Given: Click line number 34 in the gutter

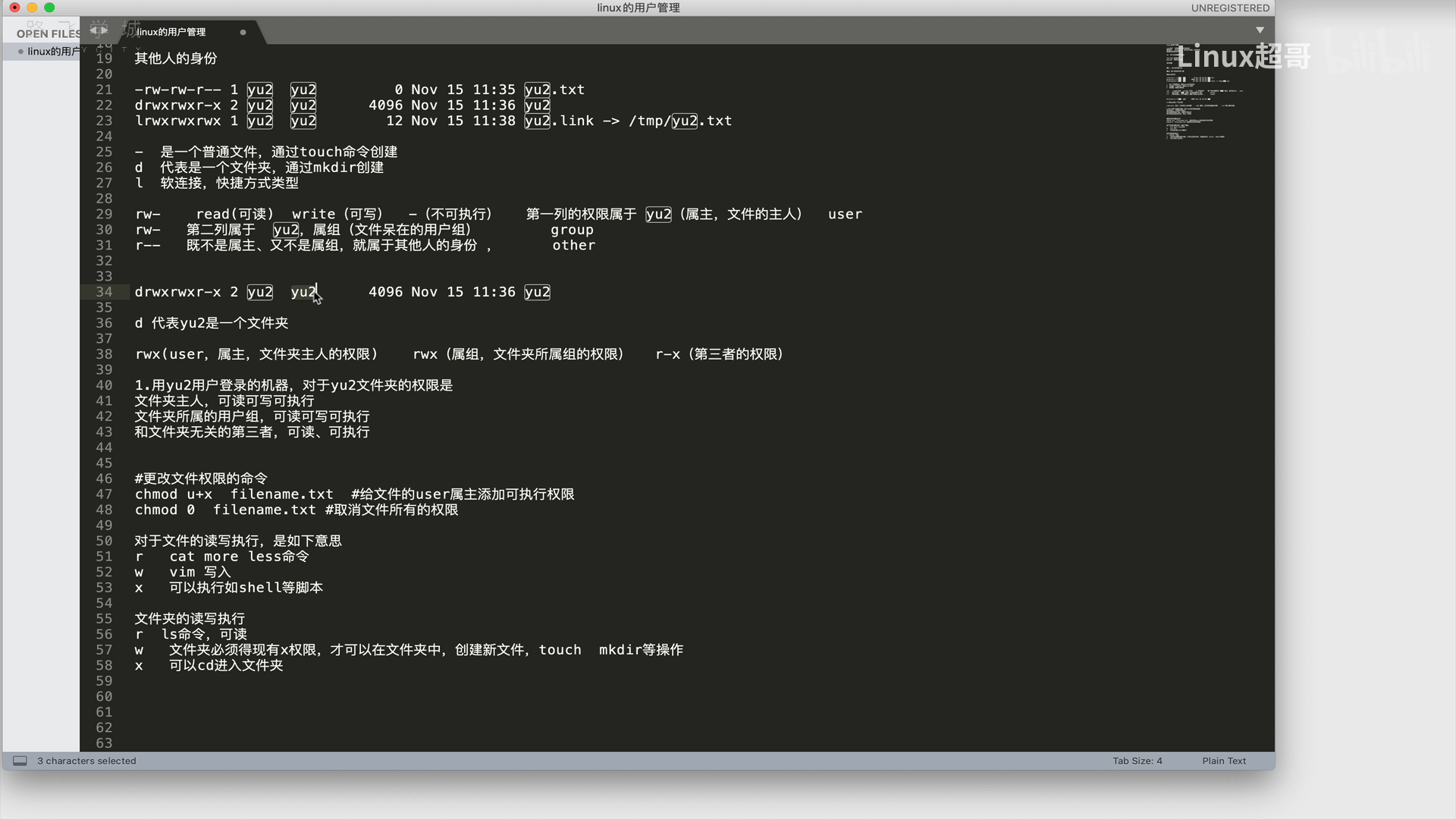Looking at the screenshot, I should pos(104,292).
